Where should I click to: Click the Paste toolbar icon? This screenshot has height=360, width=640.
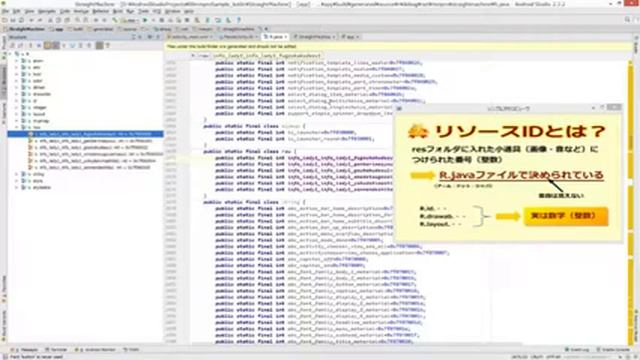pos(67,20)
